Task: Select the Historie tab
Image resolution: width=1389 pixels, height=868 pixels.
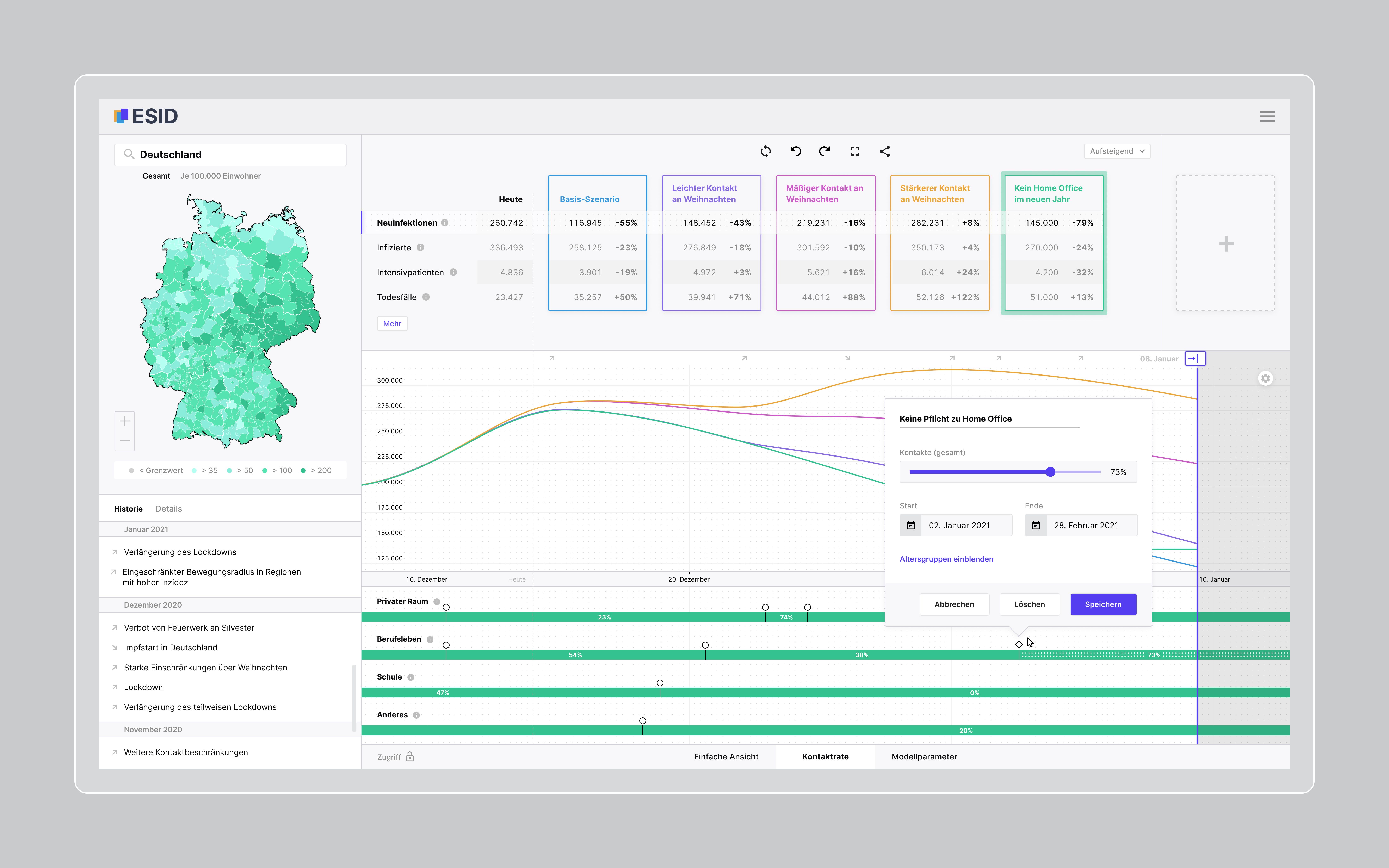Action: coord(128,509)
